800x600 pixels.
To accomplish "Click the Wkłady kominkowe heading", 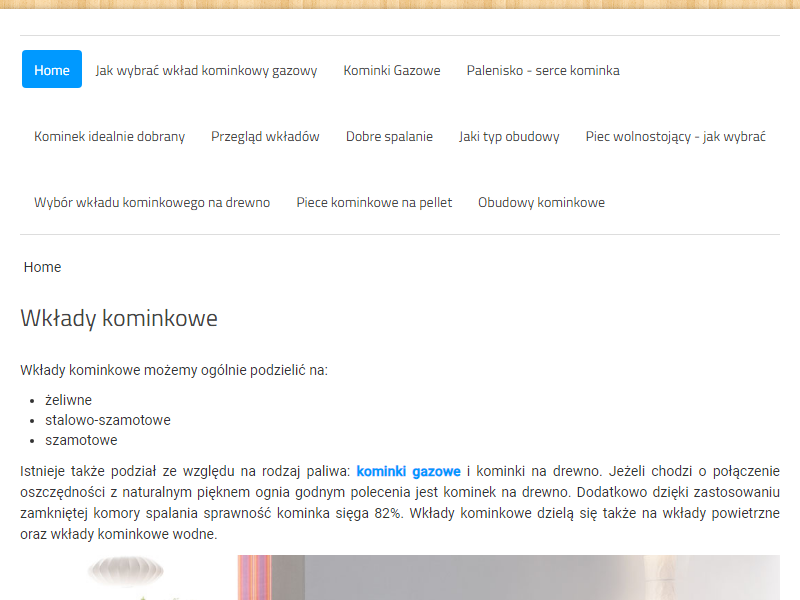I will point(119,318).
